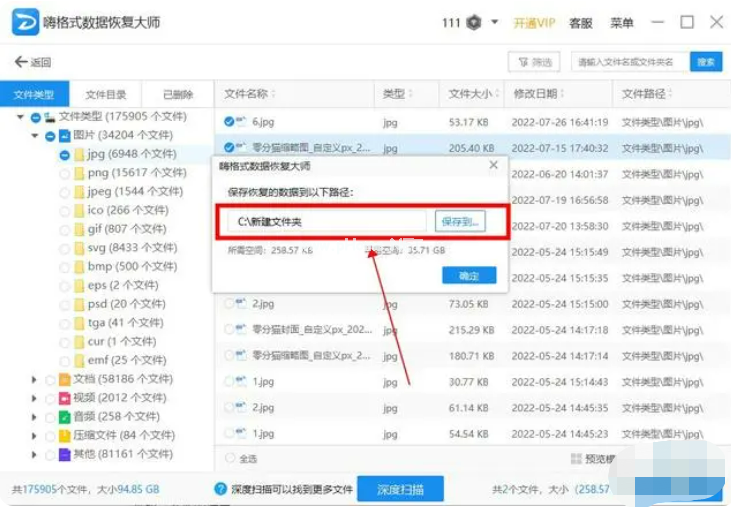The width and height of the screenshot is (731, 507).
Task: Check the gif folder checkbox
Action: coord(65,230)
